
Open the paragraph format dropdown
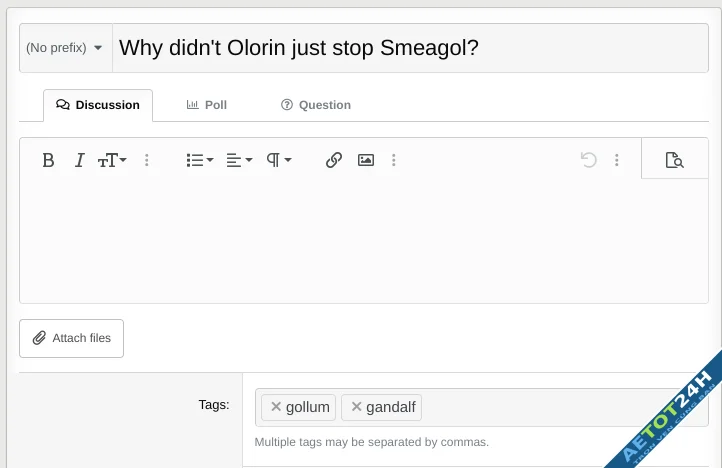(x=279, y=160)
